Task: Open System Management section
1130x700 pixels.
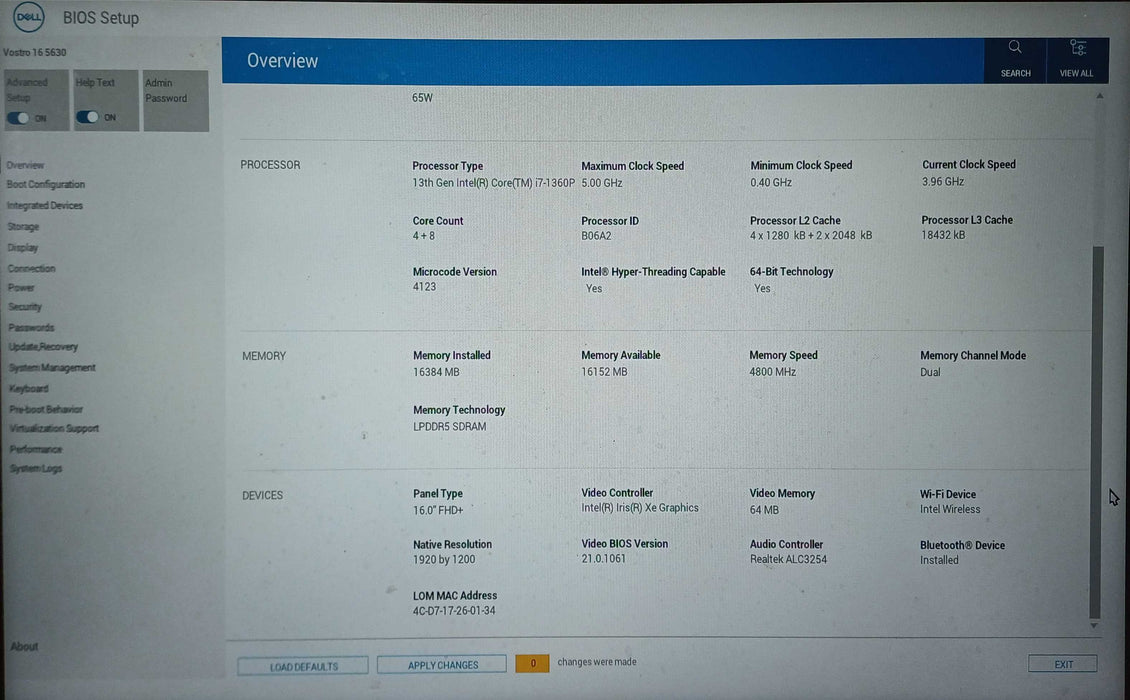Action: tap(52, 368)
